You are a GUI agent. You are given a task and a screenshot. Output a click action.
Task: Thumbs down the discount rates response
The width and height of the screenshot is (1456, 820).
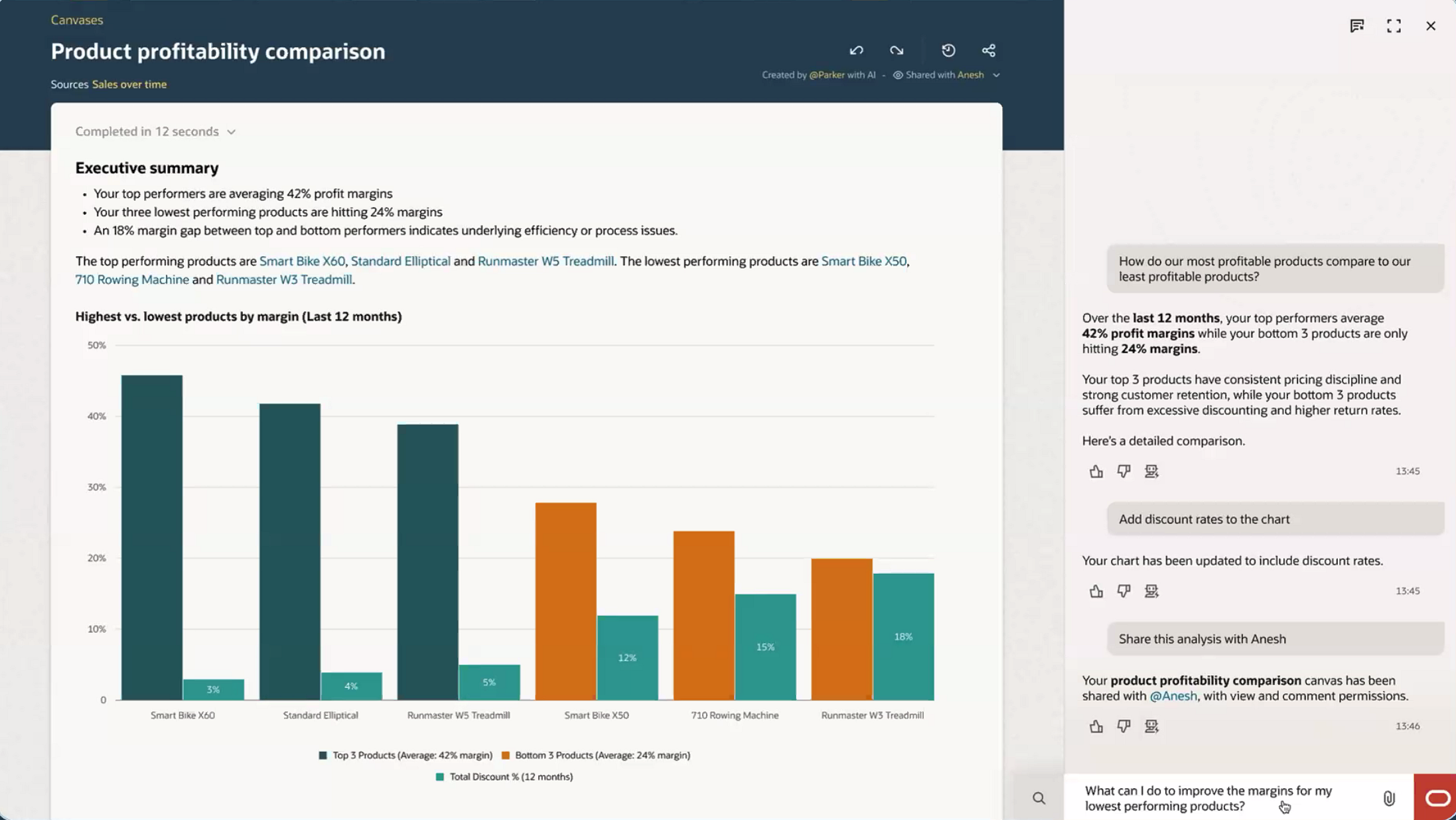pos(1124,590)
